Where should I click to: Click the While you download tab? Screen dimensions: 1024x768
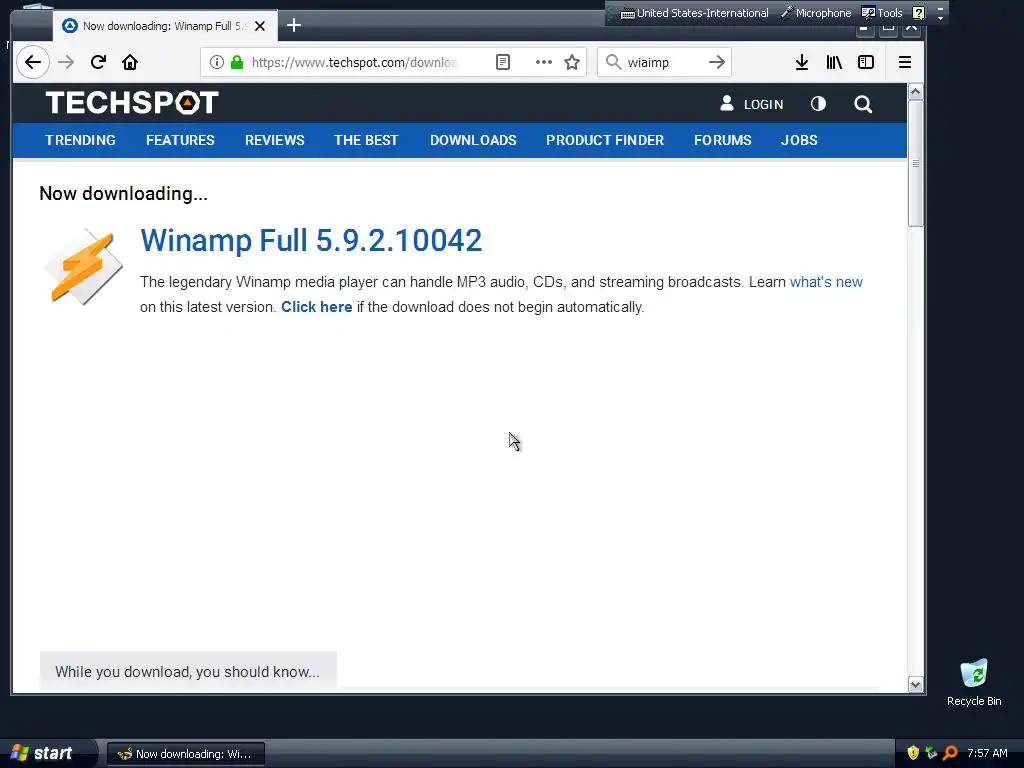click(x=188, y=671)
